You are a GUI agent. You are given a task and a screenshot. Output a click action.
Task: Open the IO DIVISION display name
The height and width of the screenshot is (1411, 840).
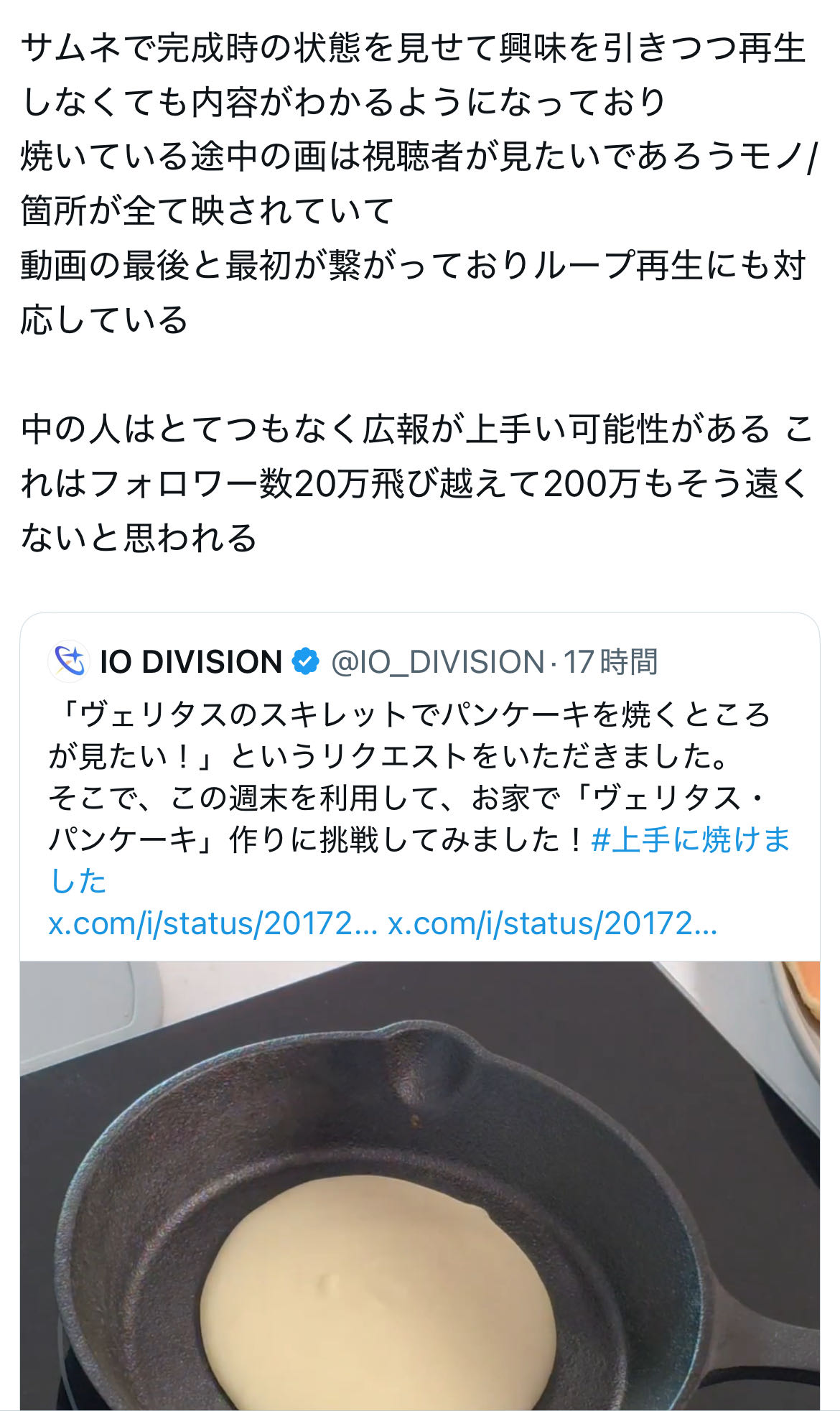tap(190, 661)
